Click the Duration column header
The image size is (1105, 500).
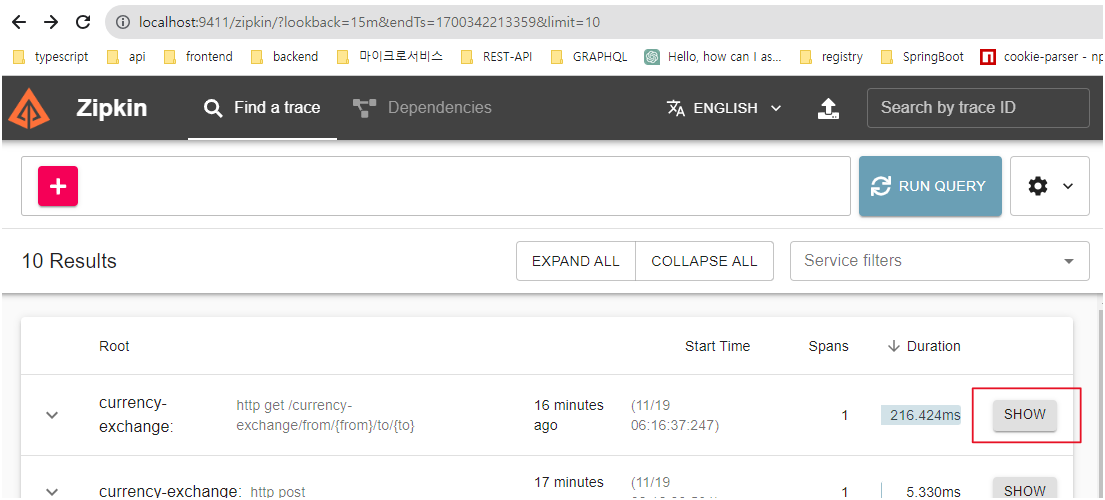[933, 346]
